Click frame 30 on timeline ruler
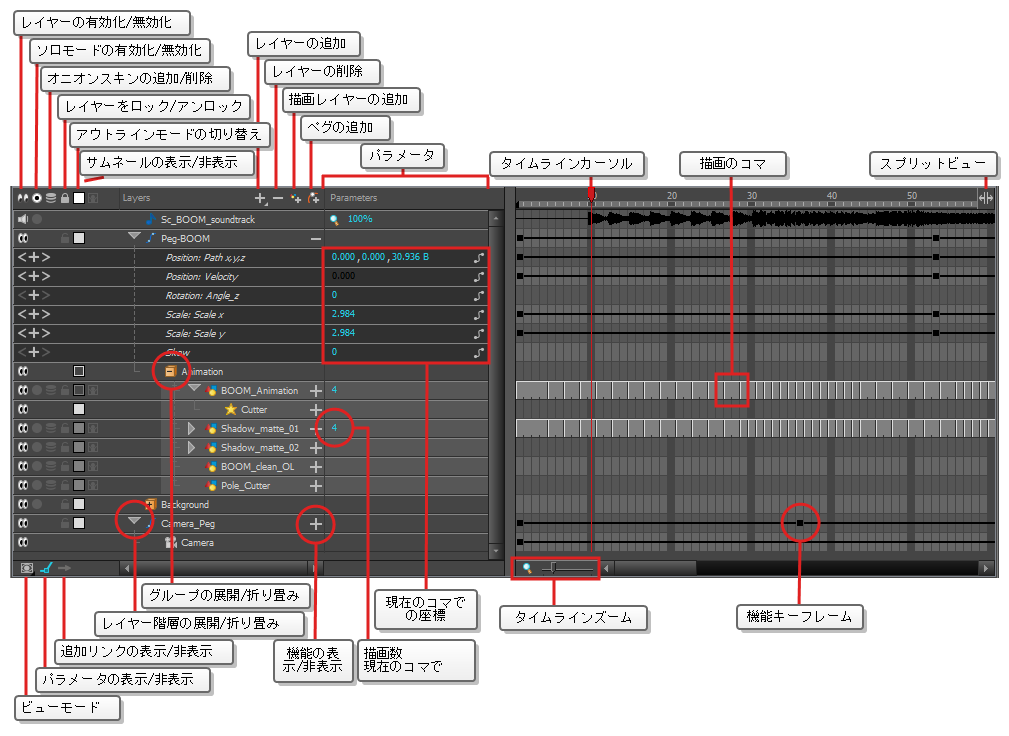 point(752,196)
